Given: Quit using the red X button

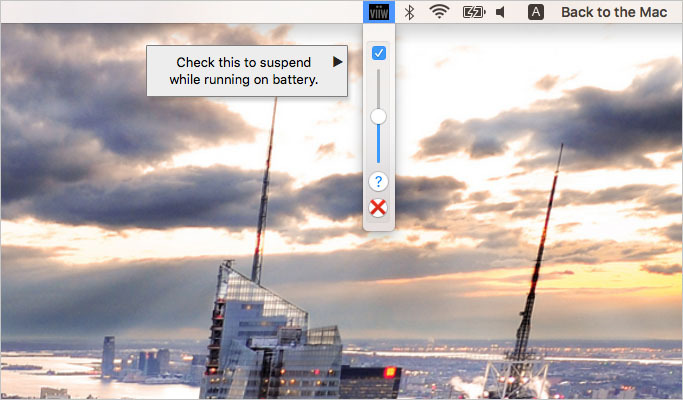Looking at the screenshot, I should [x=378, y=208].
